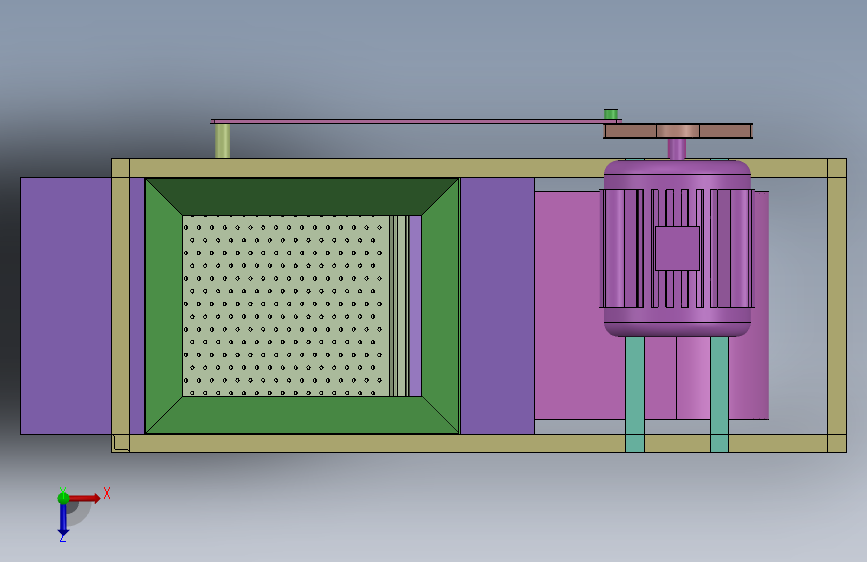Click the red X axis arrow of the triad

tap(84, 498)
